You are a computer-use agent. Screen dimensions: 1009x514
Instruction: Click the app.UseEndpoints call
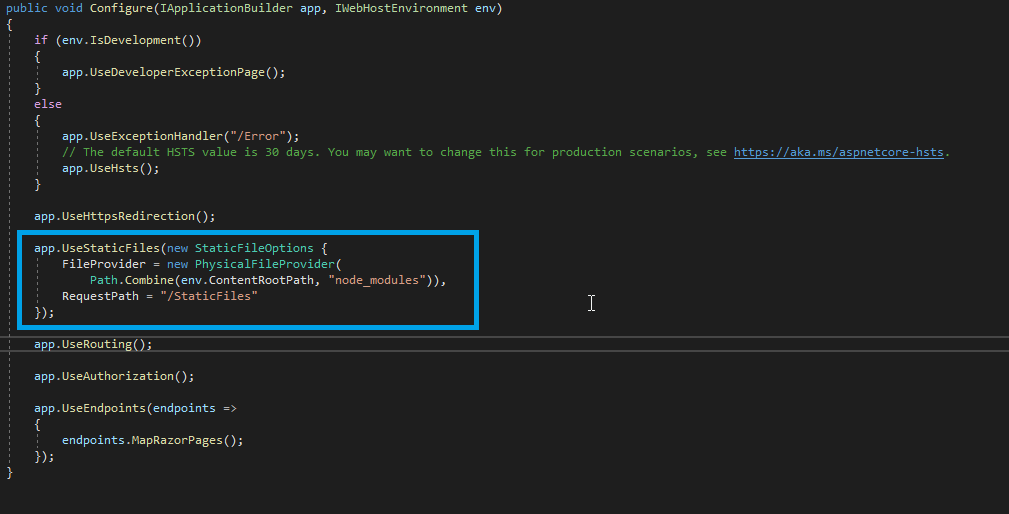pyautogui.click(x=90, y=408)
